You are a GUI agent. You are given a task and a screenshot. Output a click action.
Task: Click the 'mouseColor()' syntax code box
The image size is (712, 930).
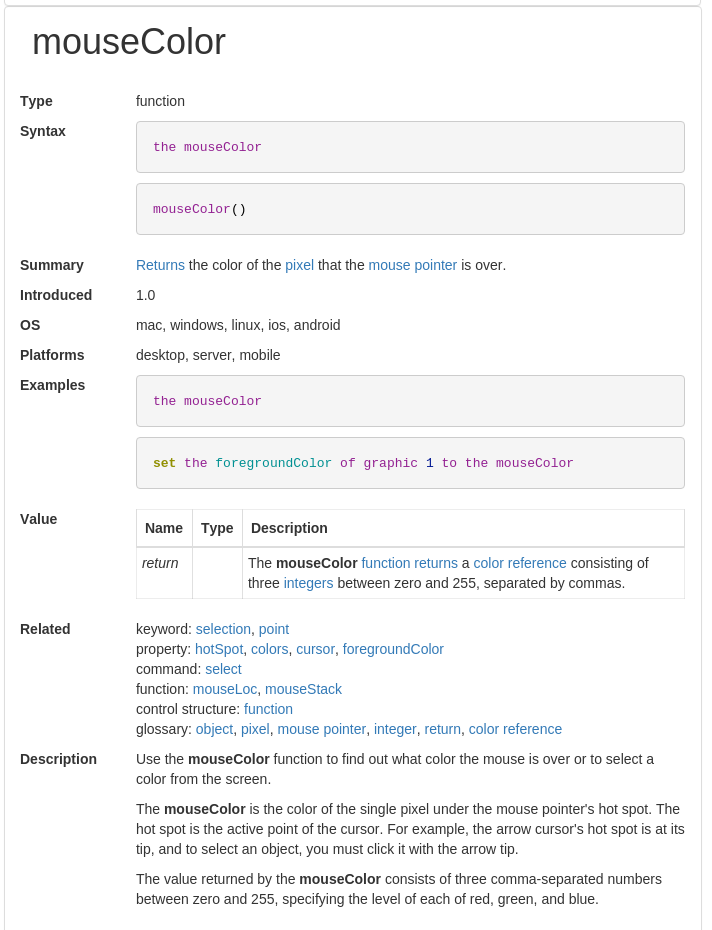pyautogui.click(x=410, y=209)
